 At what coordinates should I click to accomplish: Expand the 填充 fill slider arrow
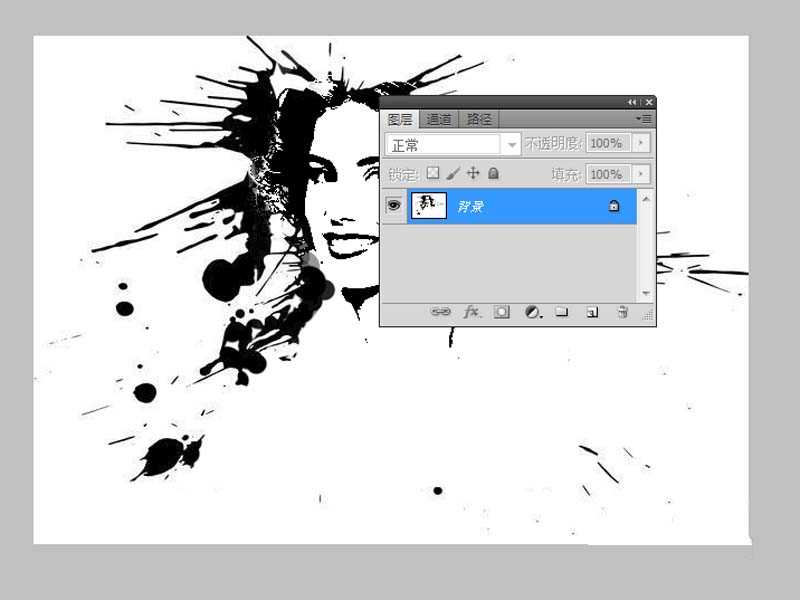pyautogui.click(x=641, y=174)
